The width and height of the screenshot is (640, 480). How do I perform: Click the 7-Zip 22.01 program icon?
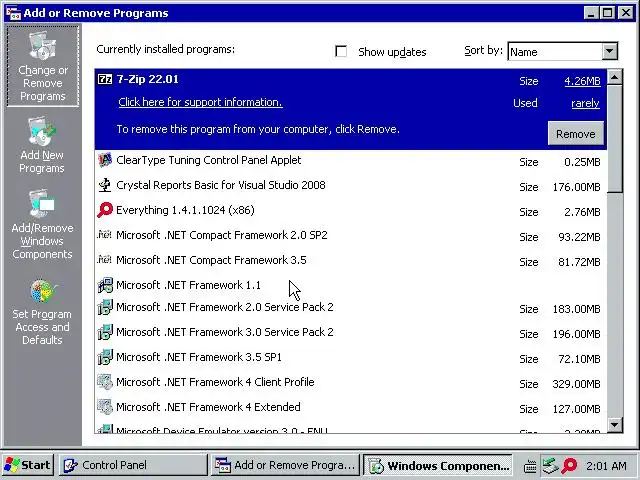point(105,79)
